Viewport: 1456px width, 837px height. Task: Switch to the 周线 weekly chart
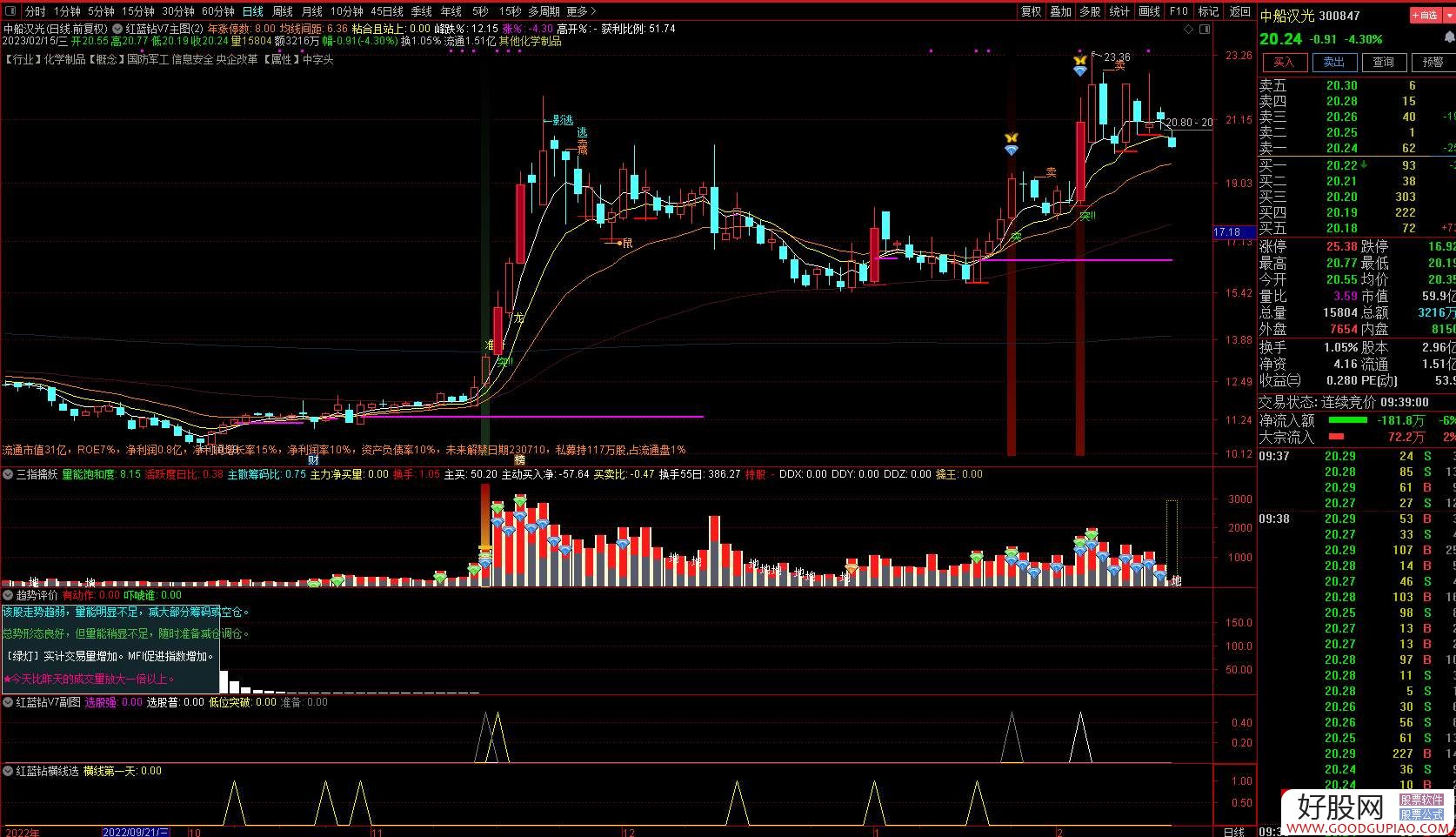282,11
